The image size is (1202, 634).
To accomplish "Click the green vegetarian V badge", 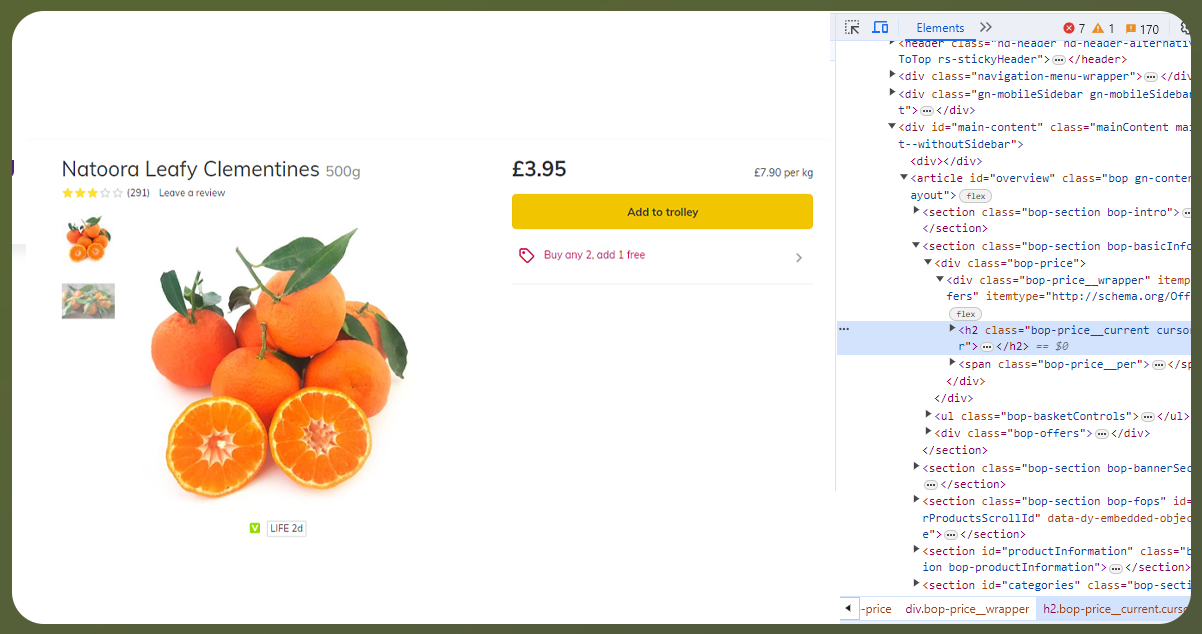I will (255, 528).
